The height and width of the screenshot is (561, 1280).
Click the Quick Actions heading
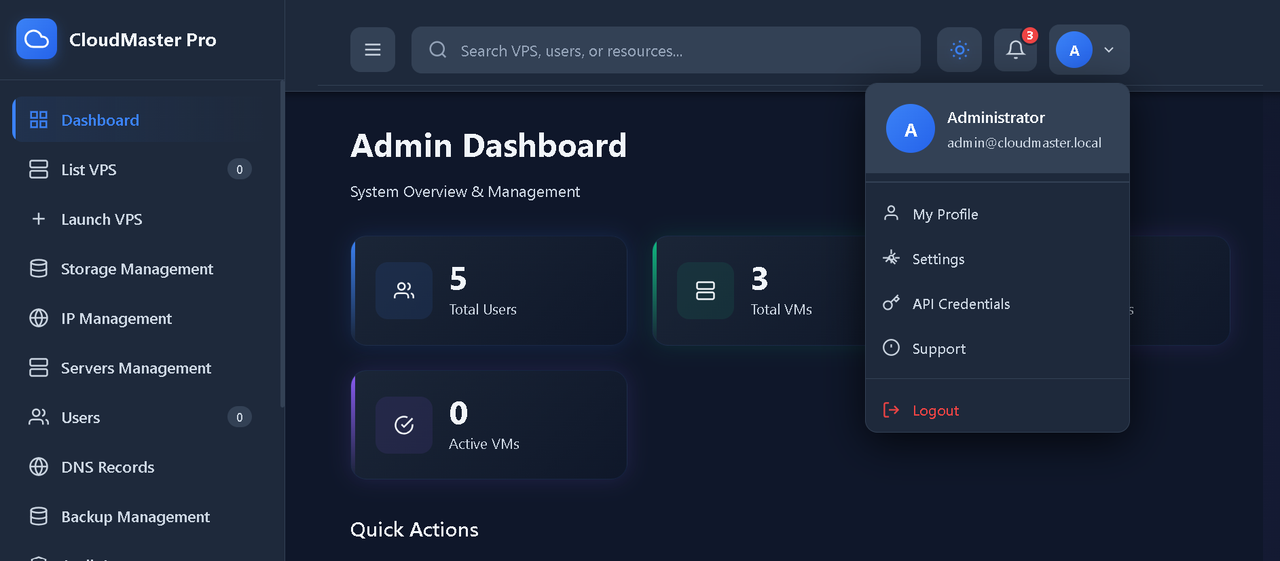414,530
